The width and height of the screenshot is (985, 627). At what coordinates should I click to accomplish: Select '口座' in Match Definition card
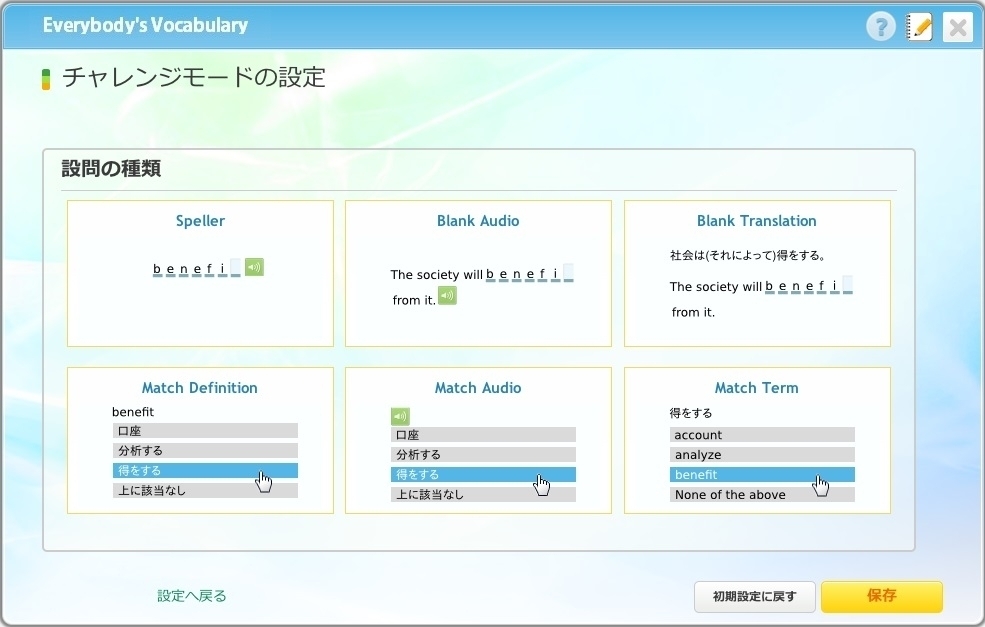pos(205,431)
